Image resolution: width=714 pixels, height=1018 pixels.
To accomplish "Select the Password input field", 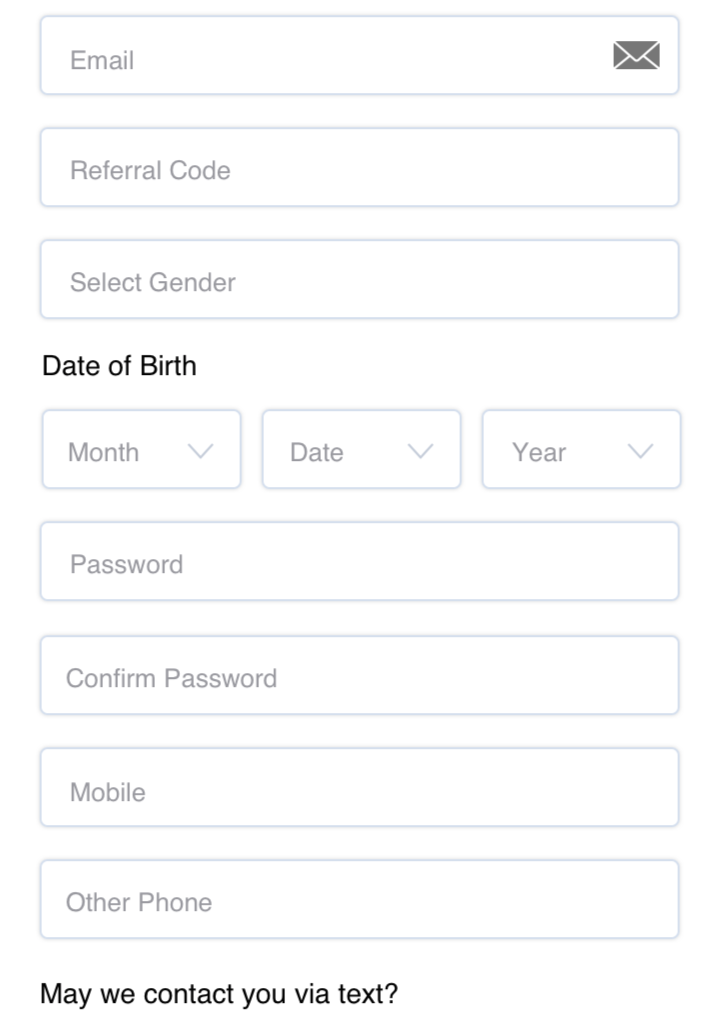I will point(360,561).
